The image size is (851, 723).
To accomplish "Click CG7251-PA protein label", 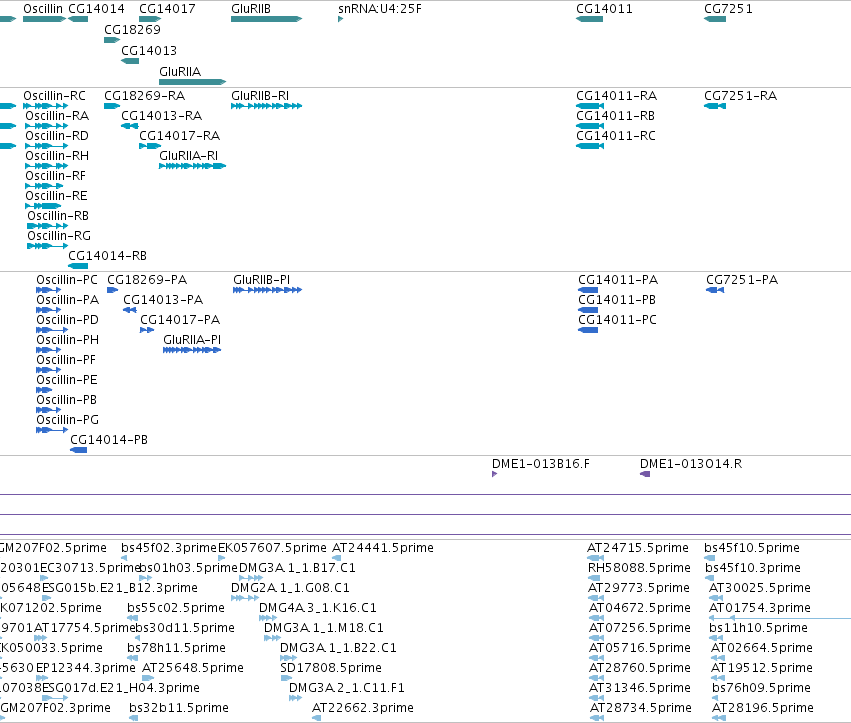I will click(742, 280).
